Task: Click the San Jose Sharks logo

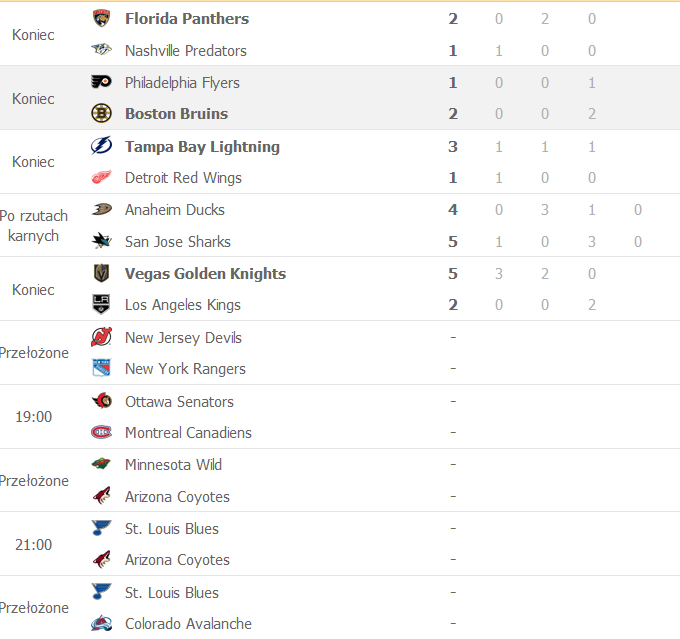Action: (101, 242)
